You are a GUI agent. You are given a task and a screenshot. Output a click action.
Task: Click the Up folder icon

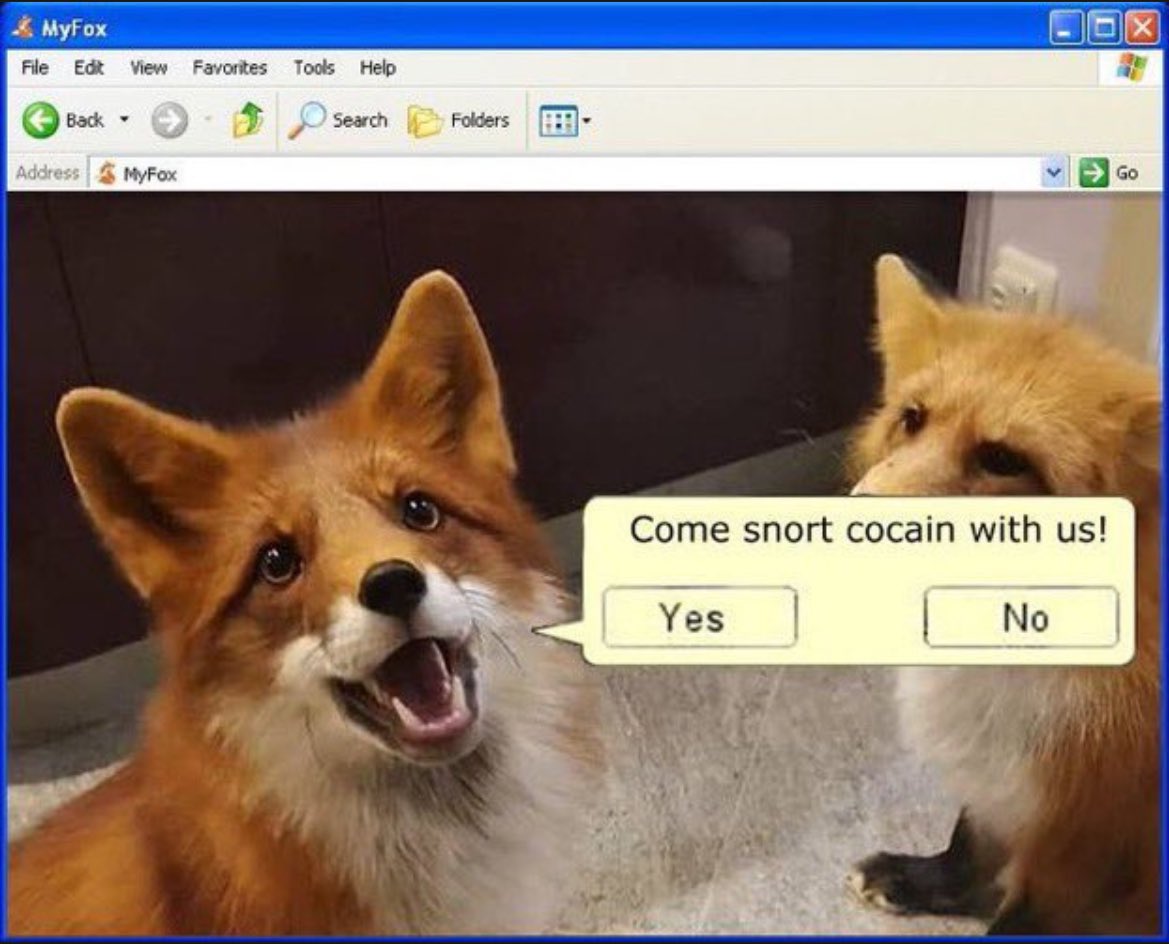248,117
